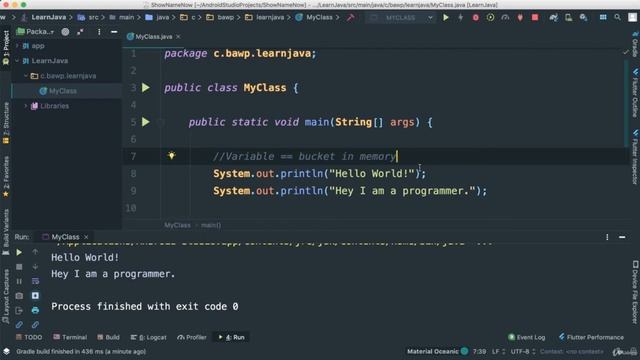Open the Profiler tool window
This screenshot has height=360, width=640.
tap(192, 337)
